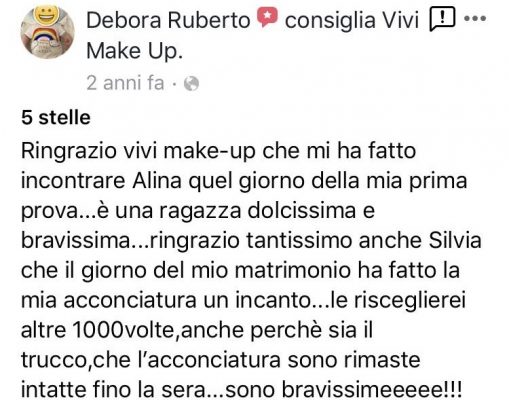This screenshot has width=509, height=400.
Task: Click the 'bravissimeeeee!!!' closing text
Action: [373, 390]
